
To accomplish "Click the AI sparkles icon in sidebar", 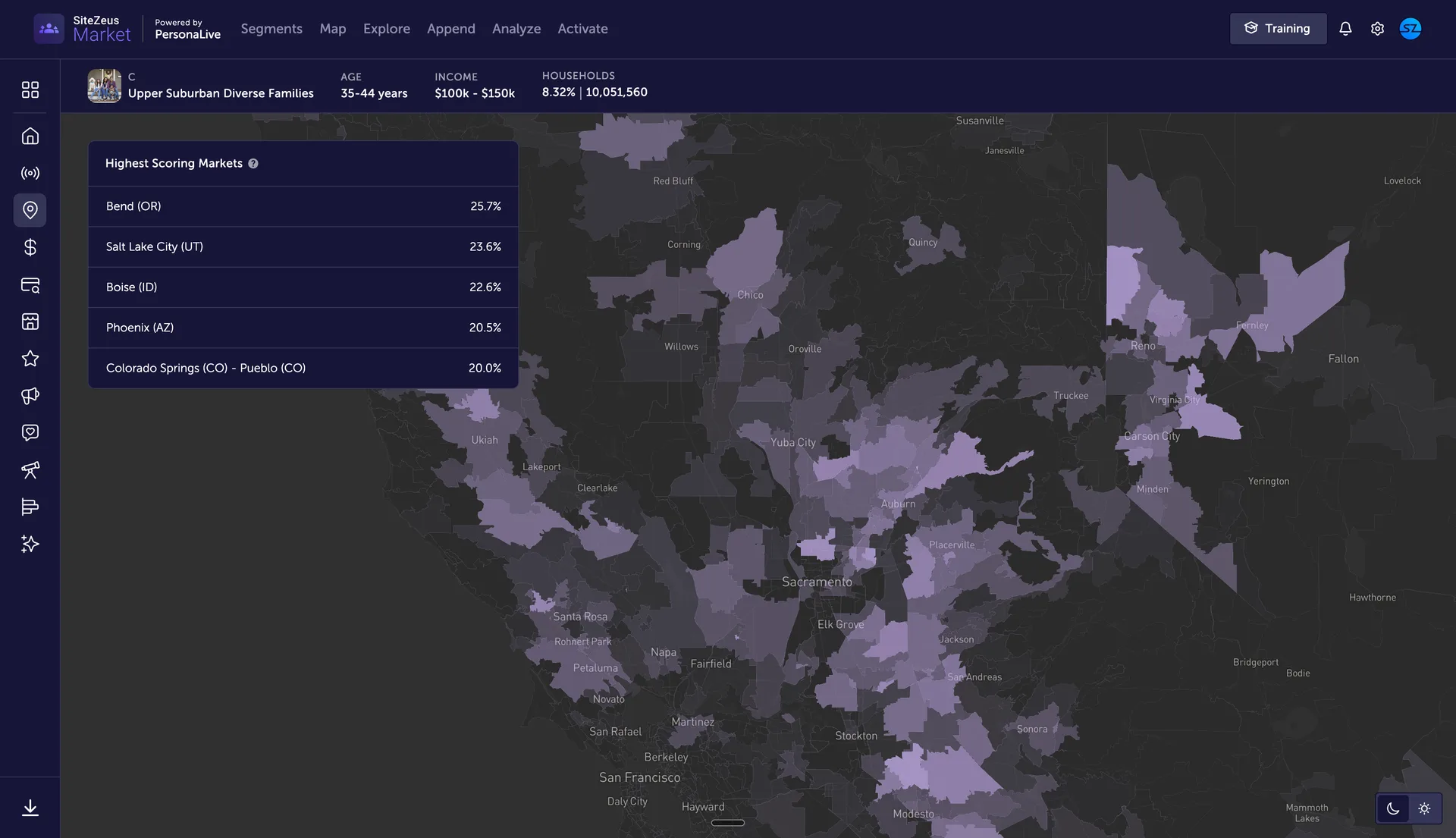I will pyautogui.click(x=30, y=544).
